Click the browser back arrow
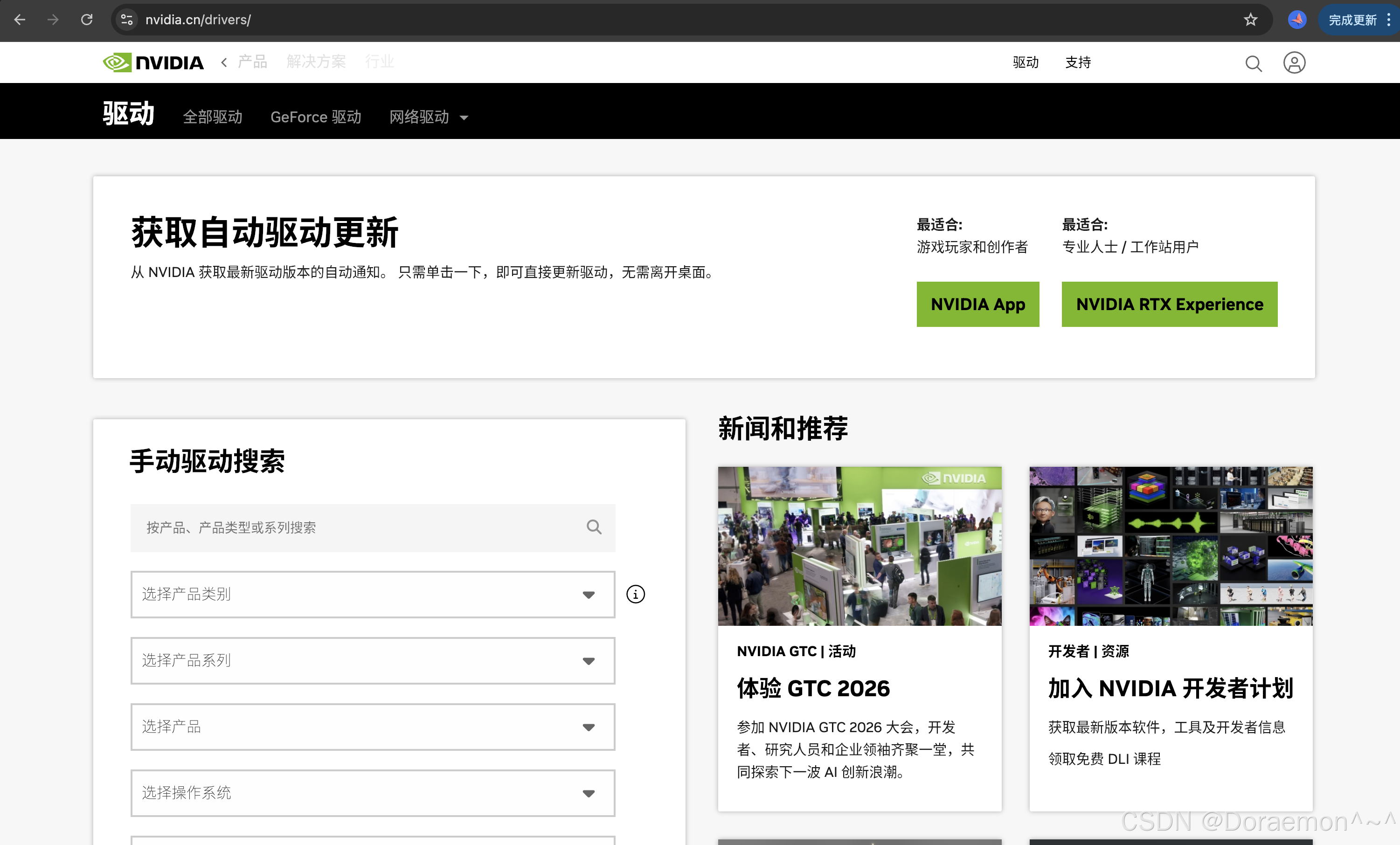 click(x=20, y=20)
